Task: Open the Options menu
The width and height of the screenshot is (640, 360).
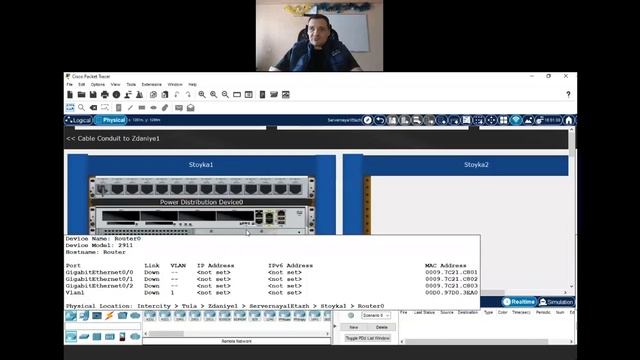Action: [98, 84]
